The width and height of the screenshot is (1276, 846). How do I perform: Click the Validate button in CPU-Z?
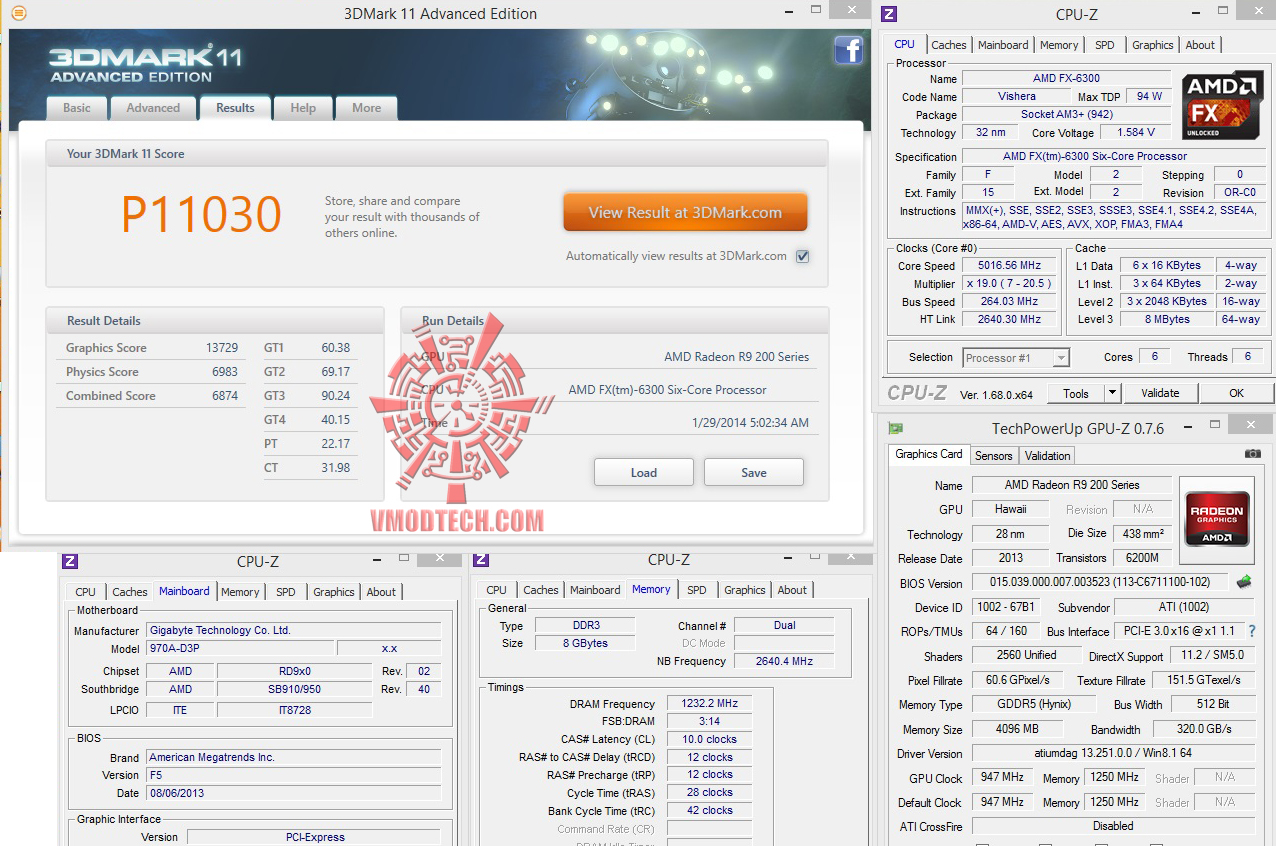(1160, 393)
